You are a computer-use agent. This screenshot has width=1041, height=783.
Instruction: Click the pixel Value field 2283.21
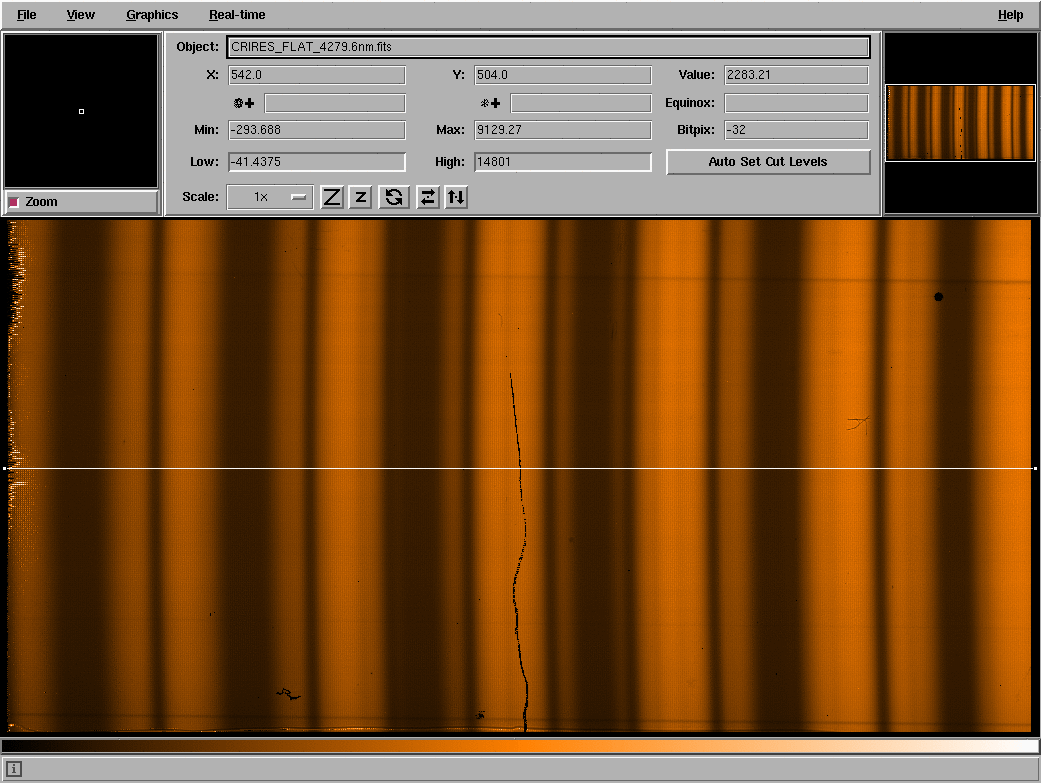coord(796,75)
